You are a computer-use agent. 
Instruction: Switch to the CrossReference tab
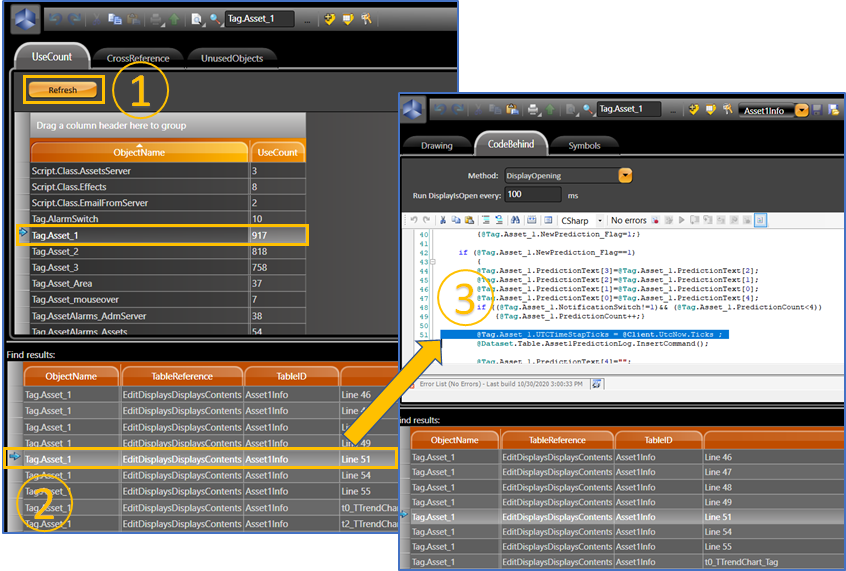(138, 58)
